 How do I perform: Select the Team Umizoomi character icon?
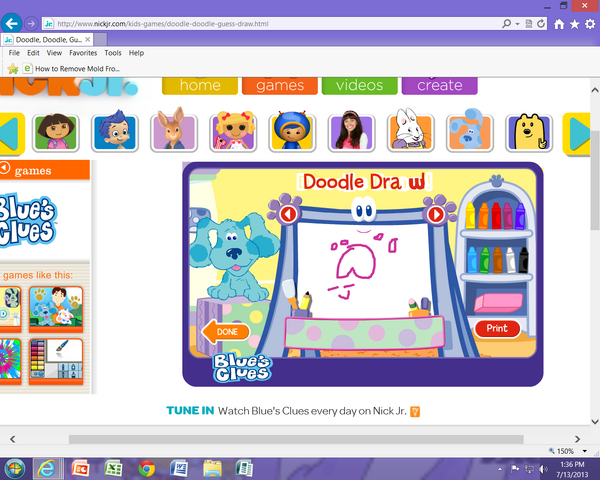tap(292, 132)
